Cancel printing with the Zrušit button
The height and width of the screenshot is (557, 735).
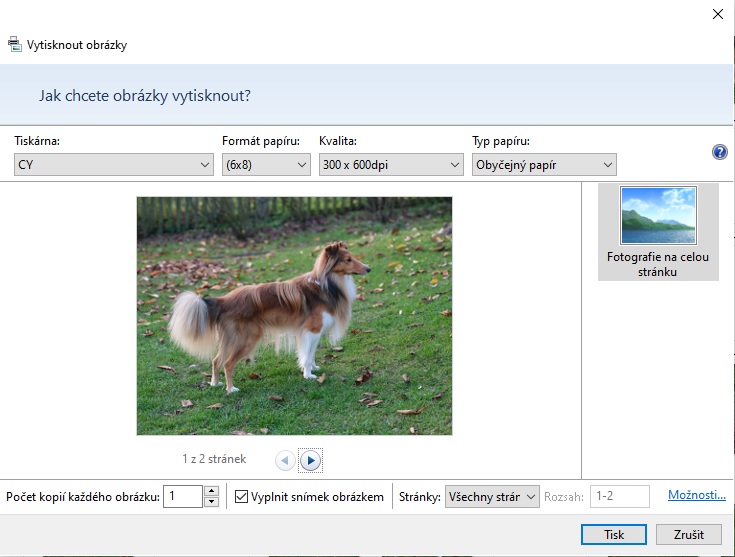click(689, 534)
